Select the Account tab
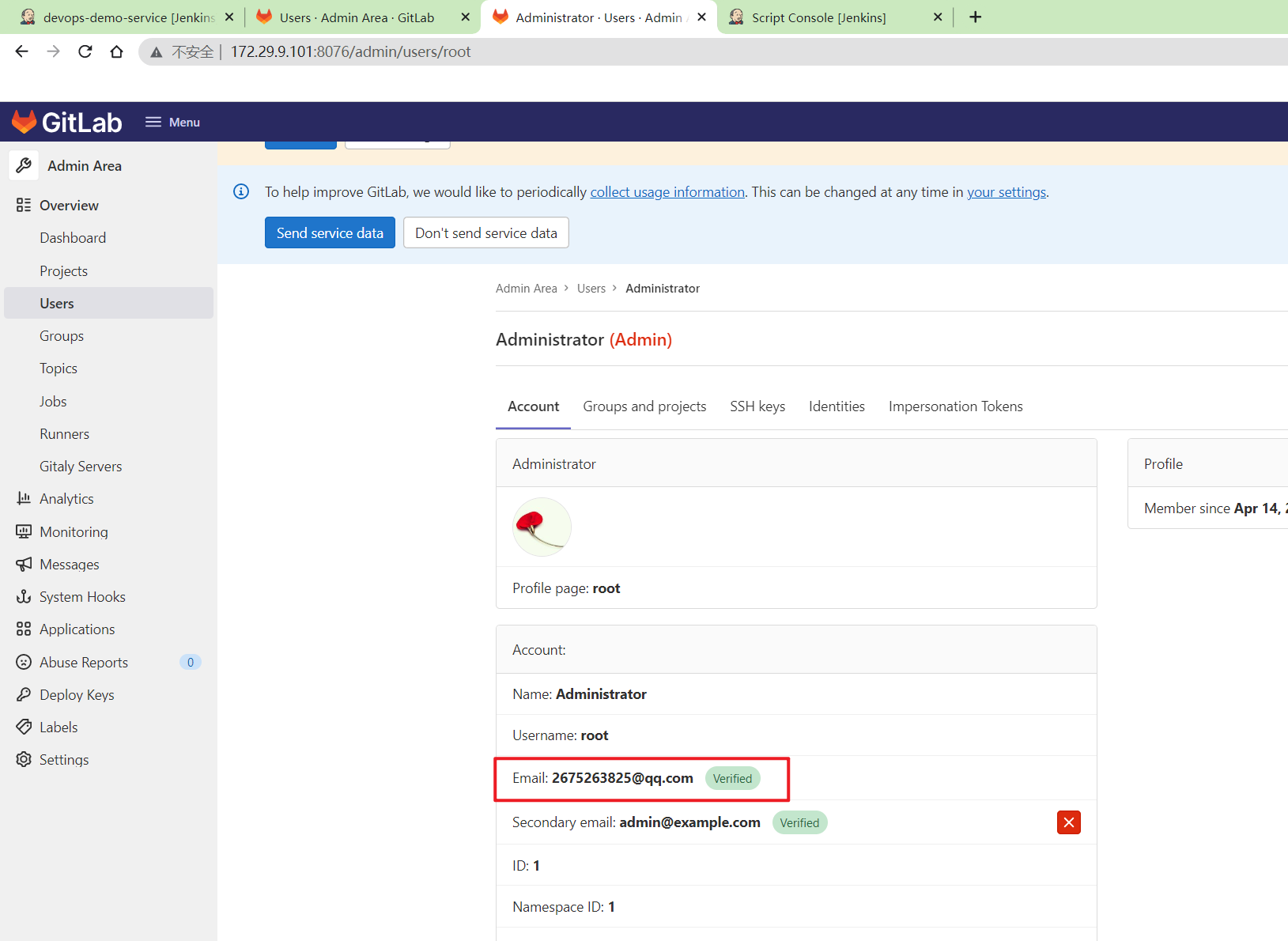1288x941 pixels. pyautogui.click(x=533, y=406)
